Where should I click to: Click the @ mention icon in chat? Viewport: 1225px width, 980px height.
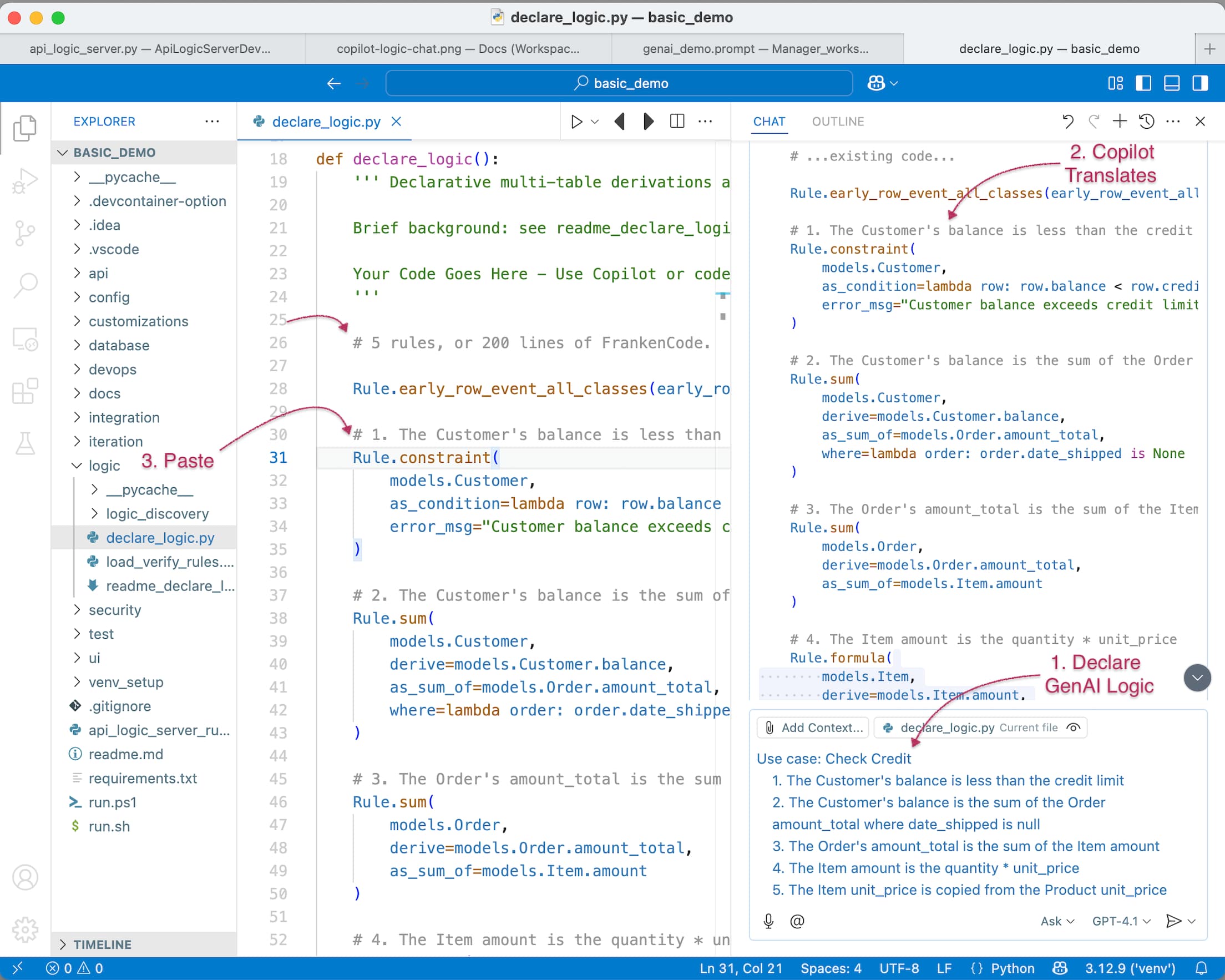(797, 921)
